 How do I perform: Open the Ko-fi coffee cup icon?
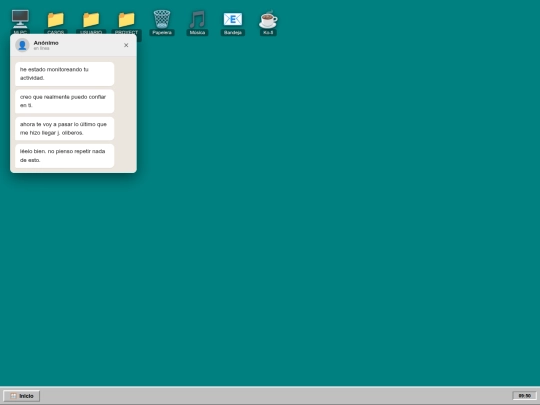pyautogui.click(x=268, y=19)
